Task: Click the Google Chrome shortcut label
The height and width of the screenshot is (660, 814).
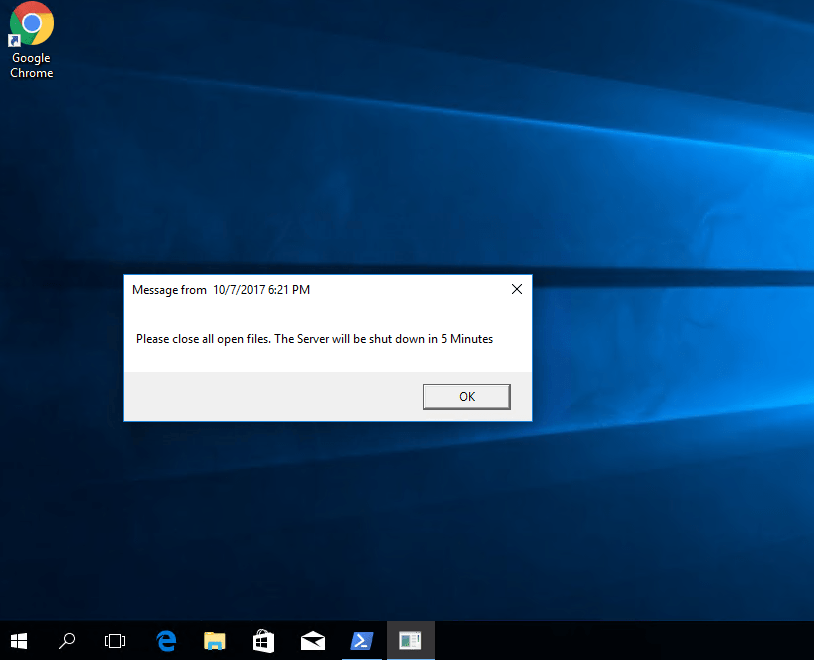Action: [30, 65]
